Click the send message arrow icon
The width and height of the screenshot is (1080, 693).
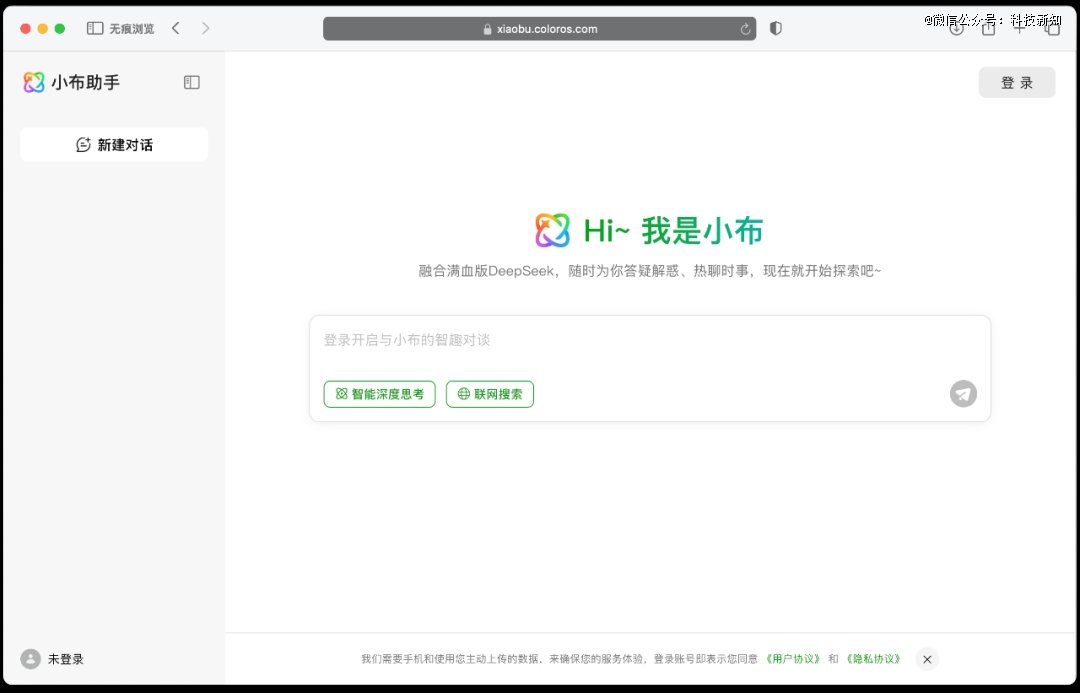(x=963, y=394)
